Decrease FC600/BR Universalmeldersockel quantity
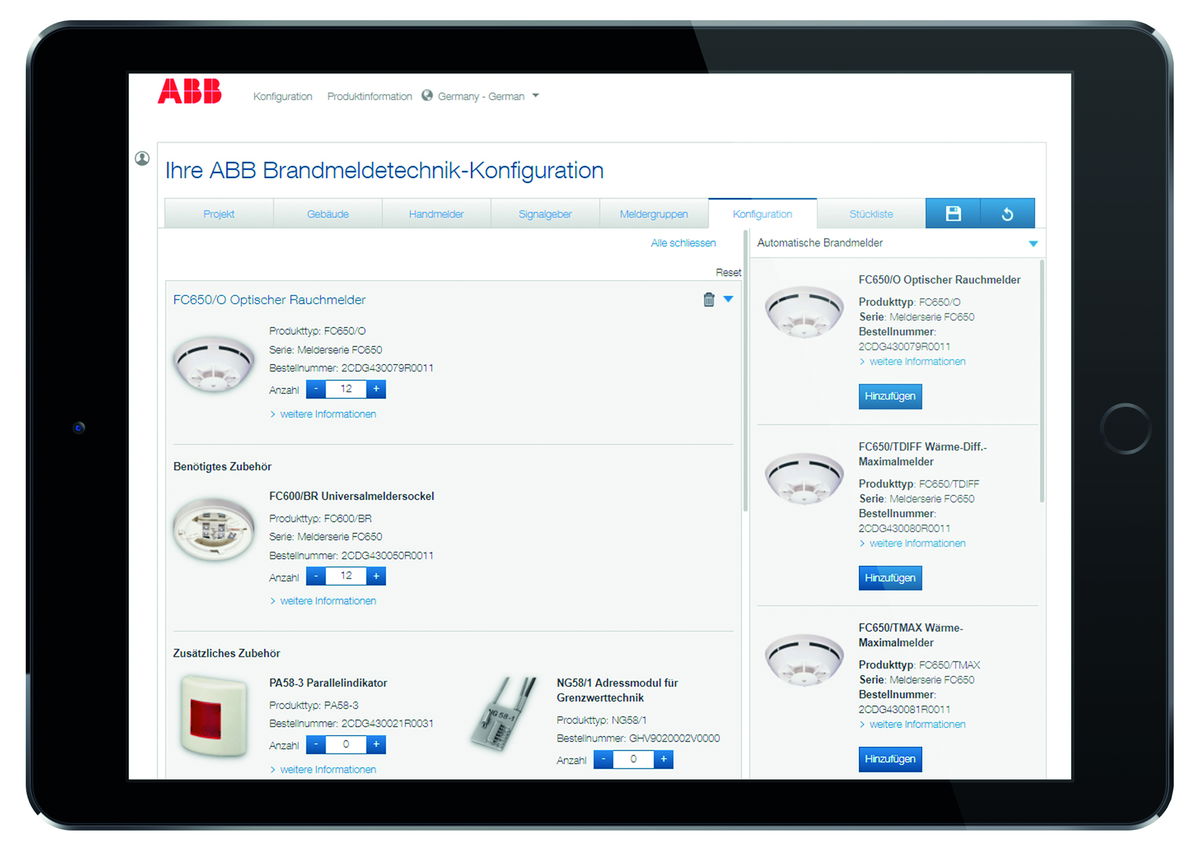This screenshot has width=1200, height=853. click(x=316, y=576)
